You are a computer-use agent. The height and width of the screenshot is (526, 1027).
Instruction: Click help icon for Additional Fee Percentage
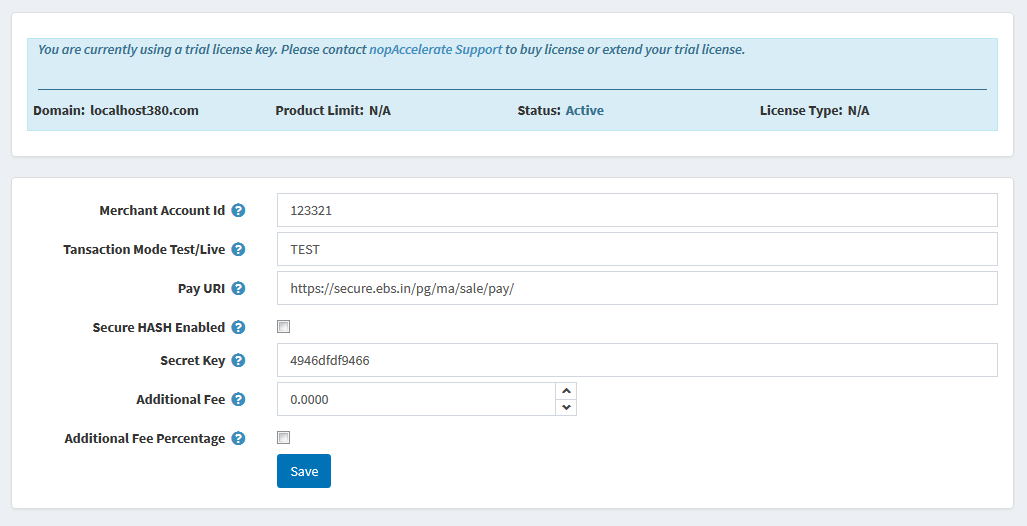point(238,438)
